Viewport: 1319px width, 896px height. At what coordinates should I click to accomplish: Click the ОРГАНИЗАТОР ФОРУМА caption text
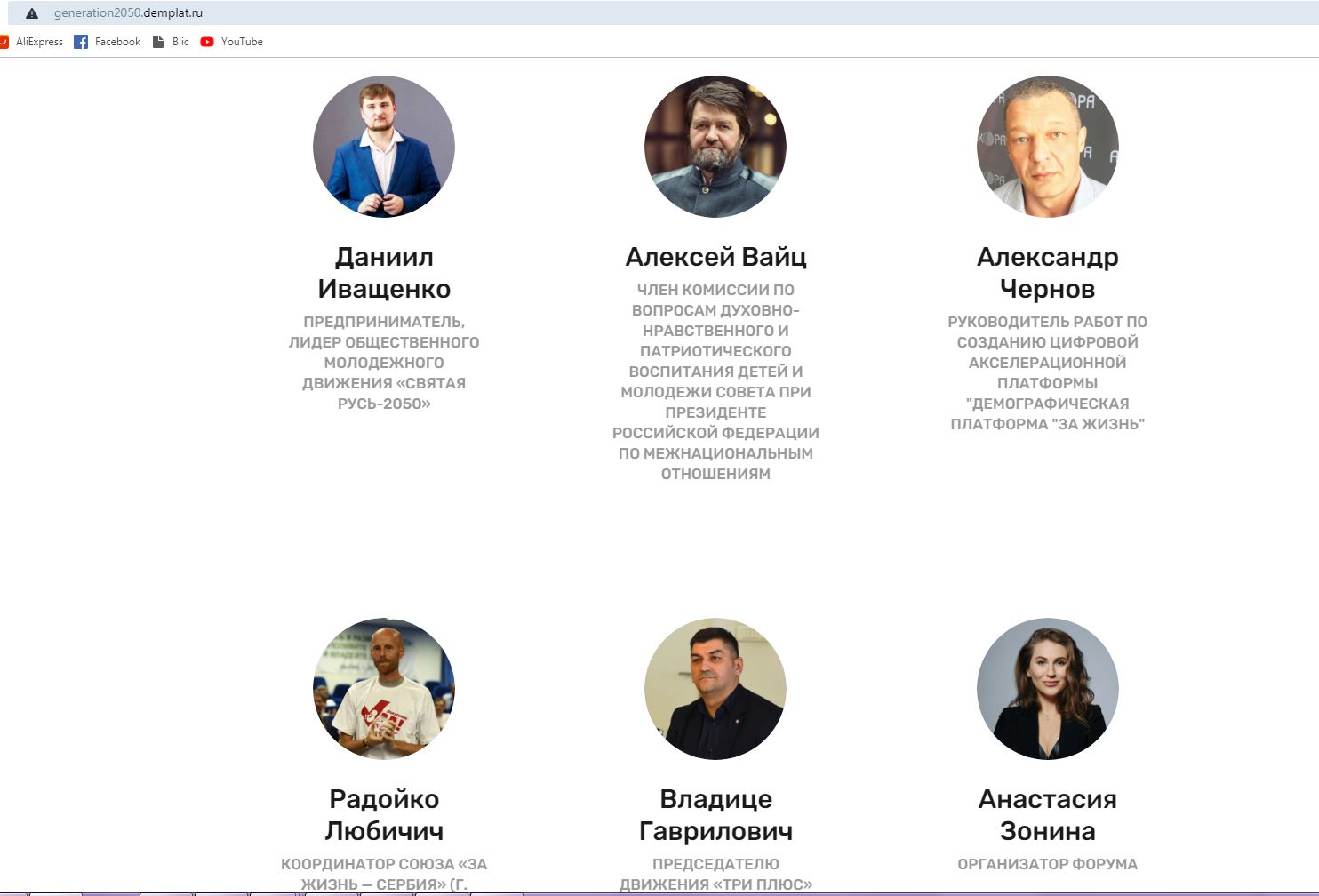point(1048,864)
